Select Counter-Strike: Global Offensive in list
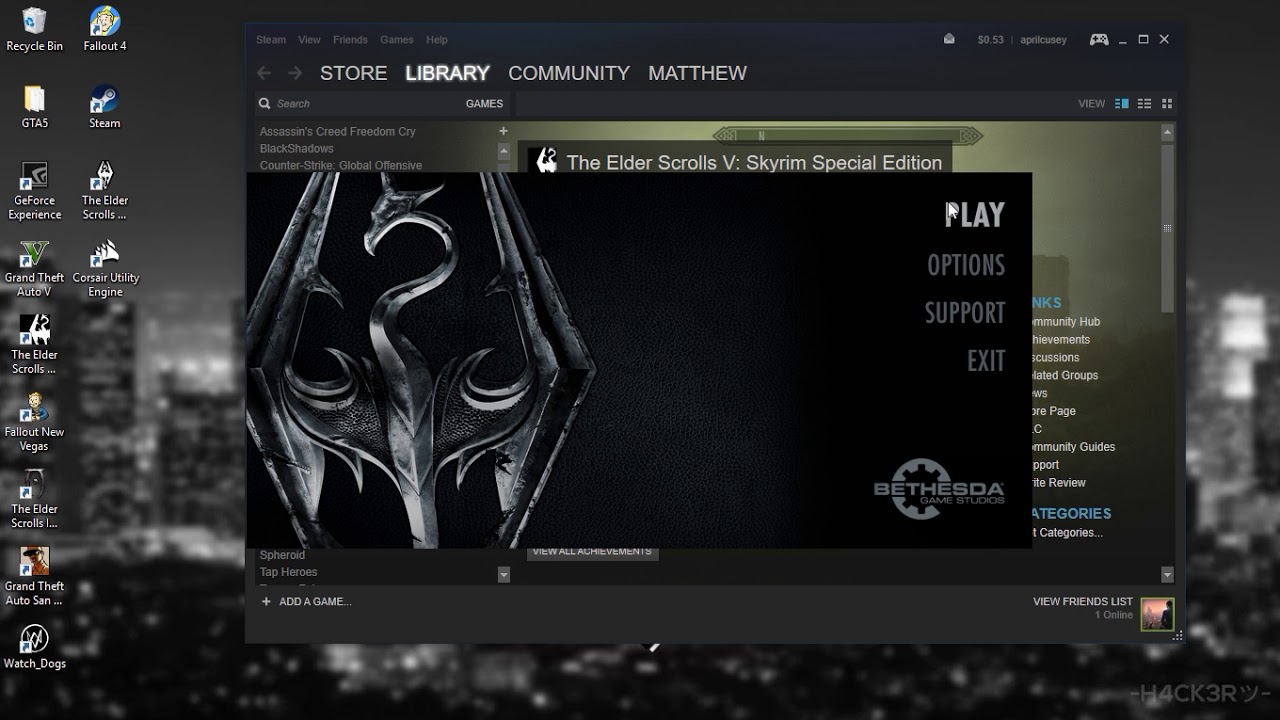The width and height of the screenshot is (1280, 720). pos(340,165)
